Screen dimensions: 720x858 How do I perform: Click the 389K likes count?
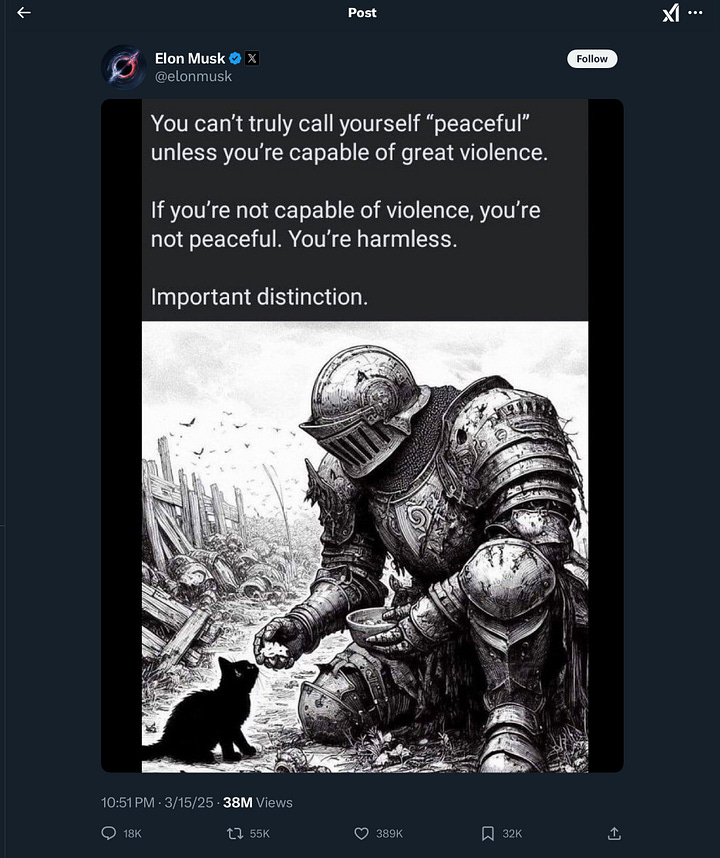pyautogui.click(x=390, y=833)
